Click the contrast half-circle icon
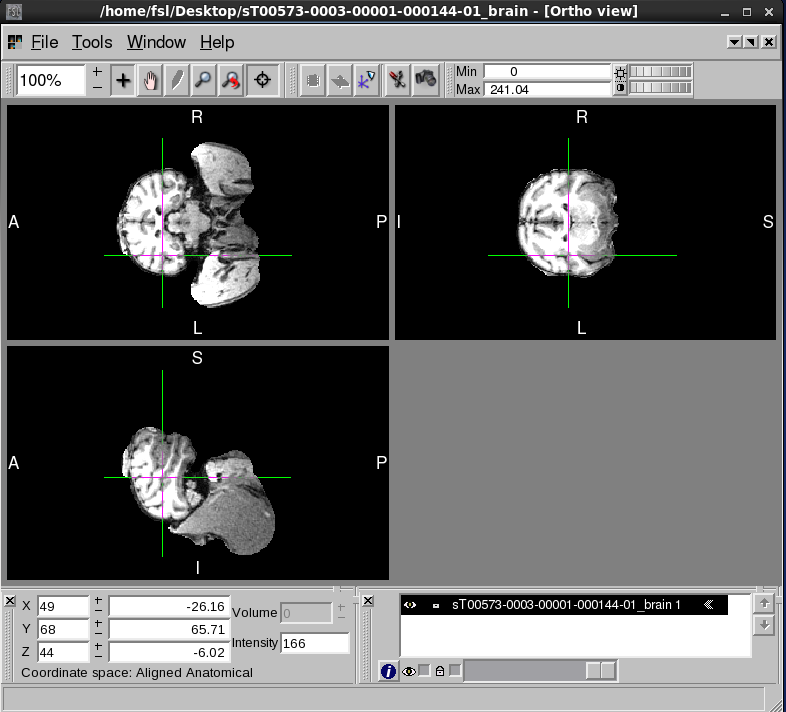Screen dimensions: 786x712 click(621, 88)
